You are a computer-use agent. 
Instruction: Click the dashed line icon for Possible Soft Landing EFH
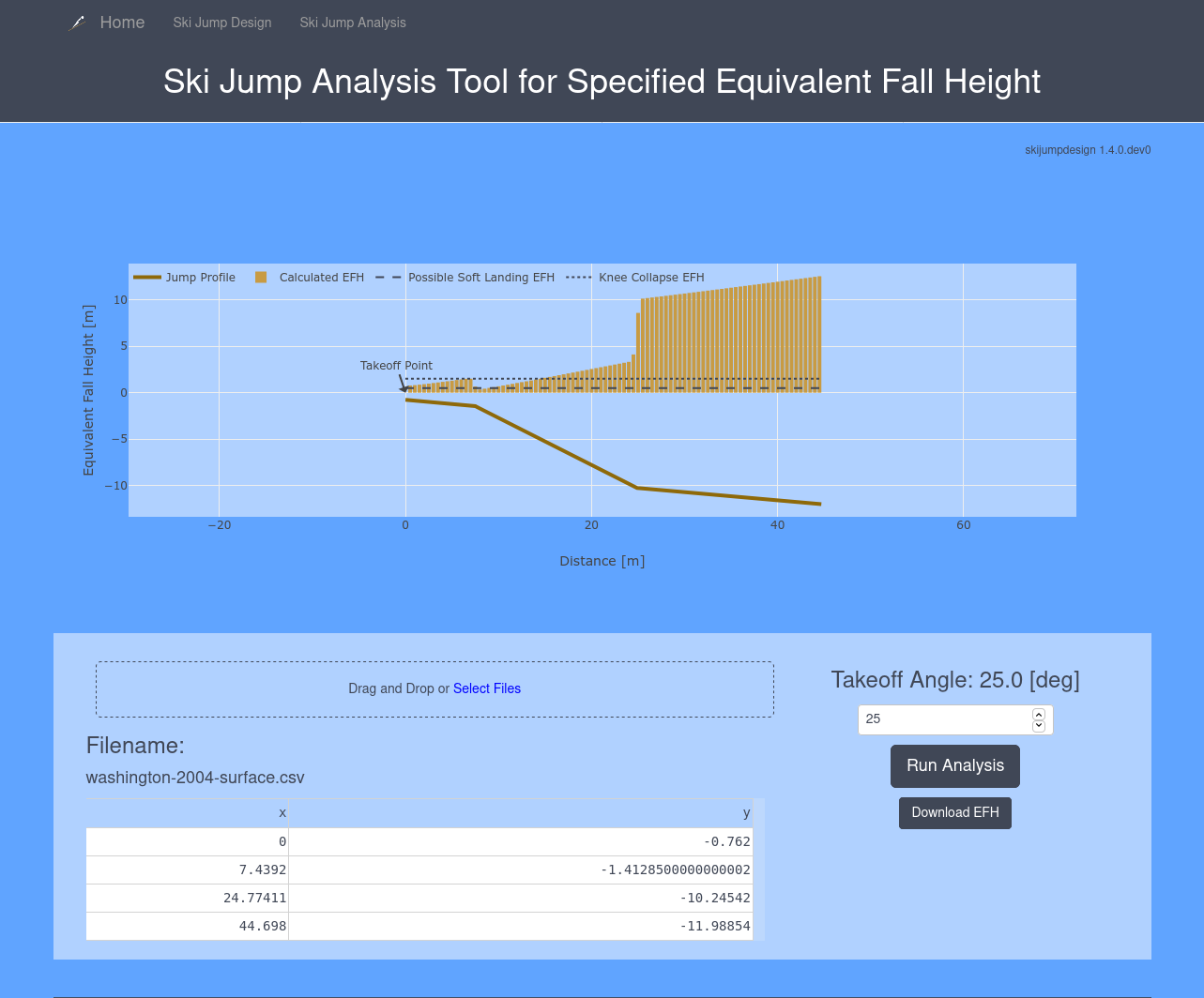[x=387, y=278]
